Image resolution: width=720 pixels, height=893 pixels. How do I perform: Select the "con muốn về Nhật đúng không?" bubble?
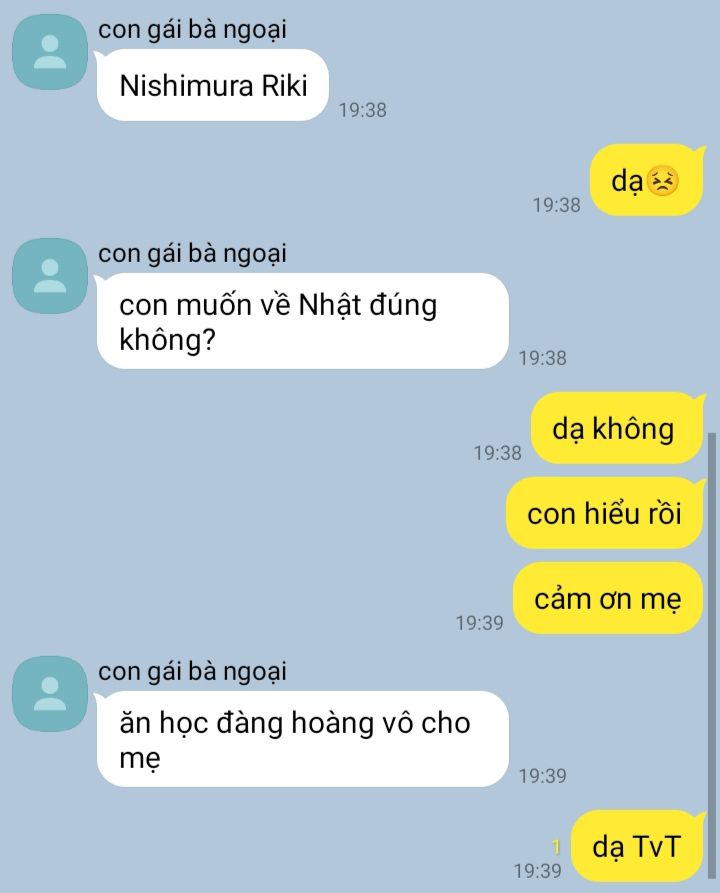click(302, 321)
